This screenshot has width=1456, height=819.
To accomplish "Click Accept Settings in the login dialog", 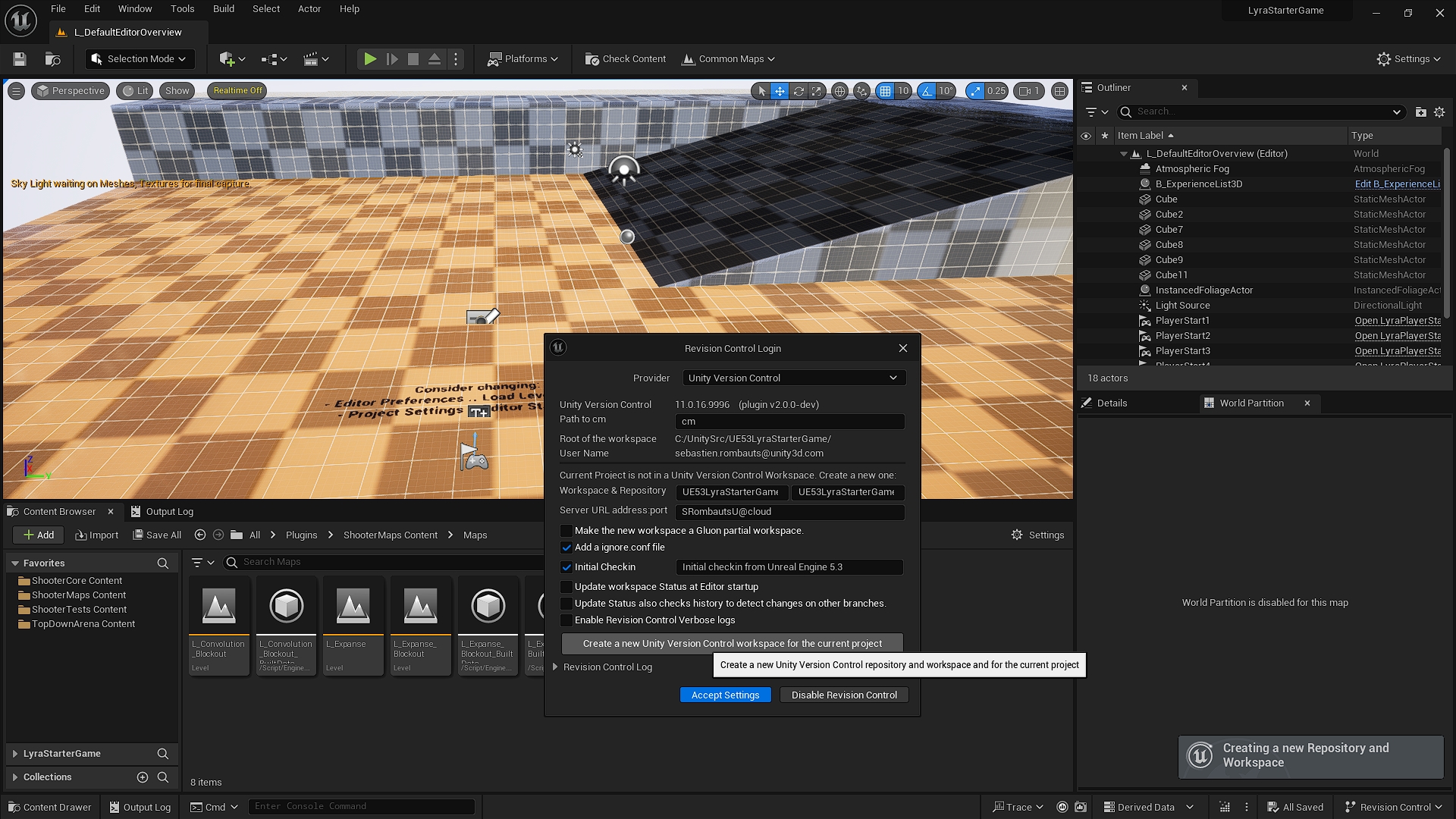I will [x=725, y=695].
